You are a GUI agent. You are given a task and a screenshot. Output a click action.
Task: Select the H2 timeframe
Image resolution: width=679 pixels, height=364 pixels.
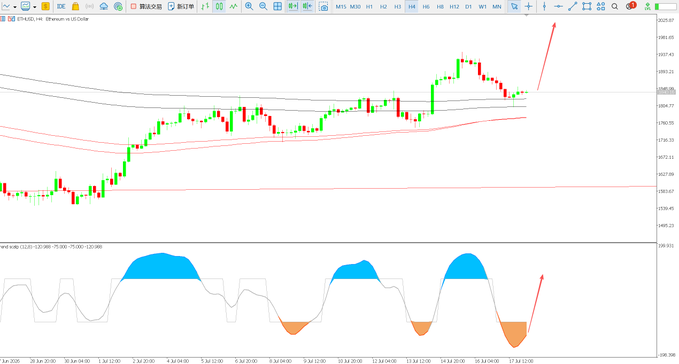coord(384,6)
